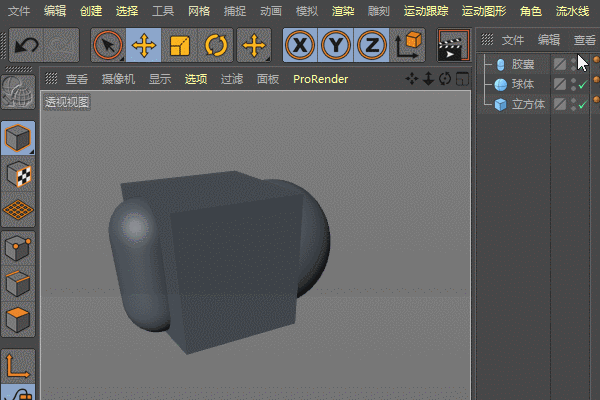This screenshot has height=400, width=600.
Task: Open object manager 编辑 menu
Action: [549, 40]
